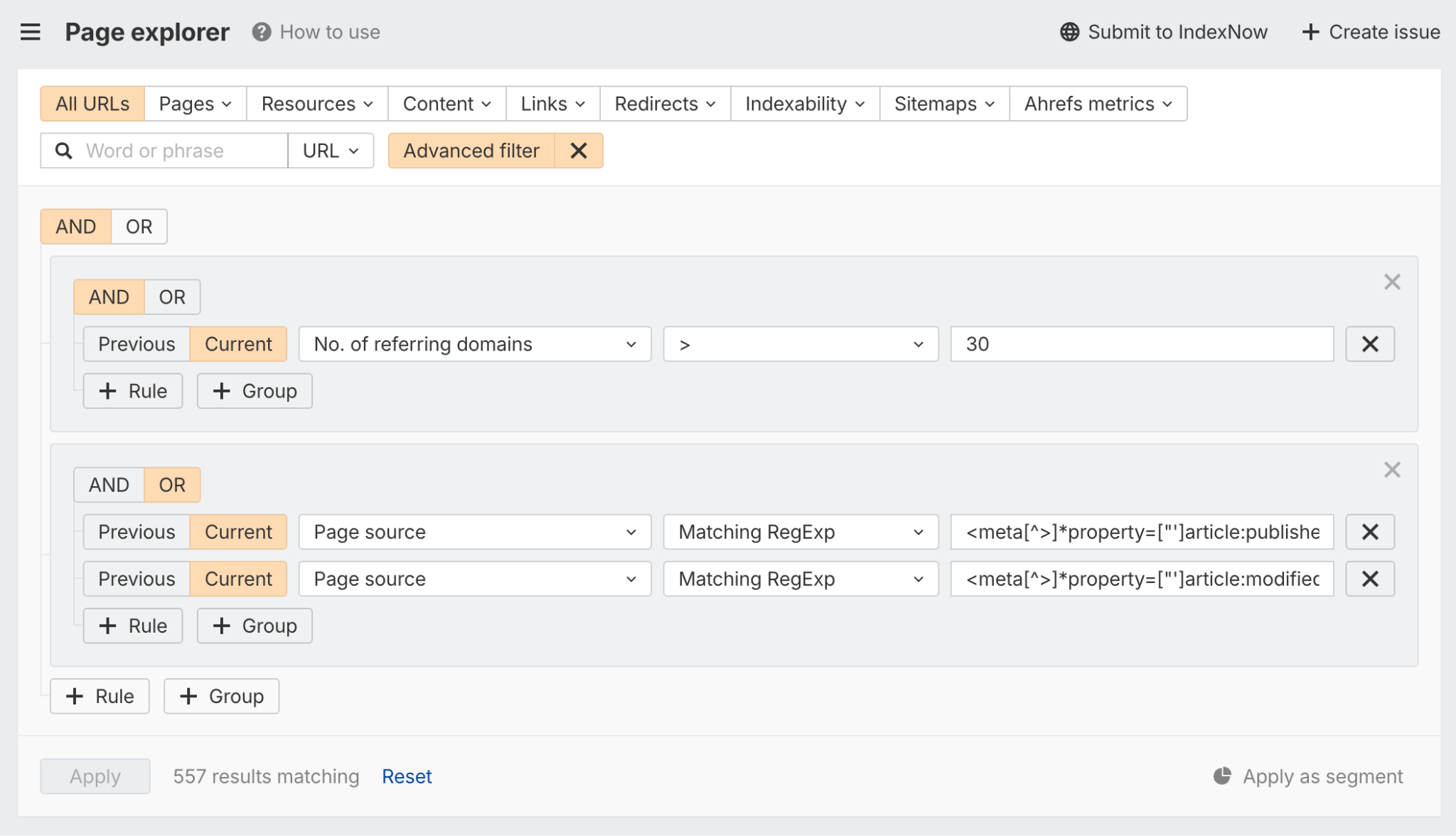Click the Apply as segment pie icon
The width and height of the screenshot is (1456, 836).
click(1223, 776)
